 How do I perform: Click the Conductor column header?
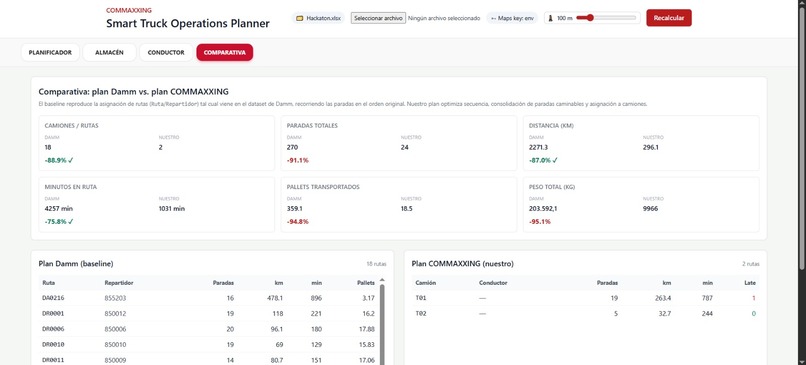tap(493, 283)
